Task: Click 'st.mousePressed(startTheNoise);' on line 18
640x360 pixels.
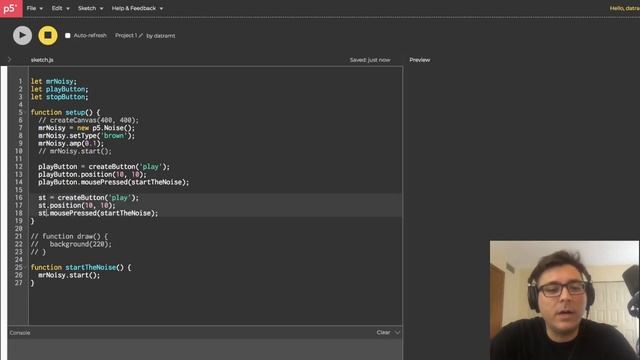Action: click(x=98, y=213)
